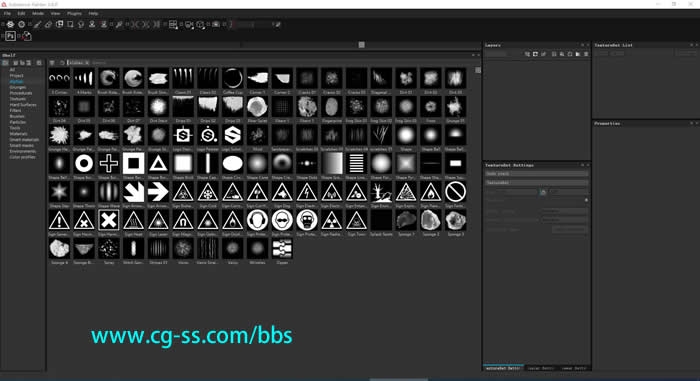The height and width of the screenshot is (381, 700).
Task: Click the Photoshop export Ps icon
Action: point(11,36)
